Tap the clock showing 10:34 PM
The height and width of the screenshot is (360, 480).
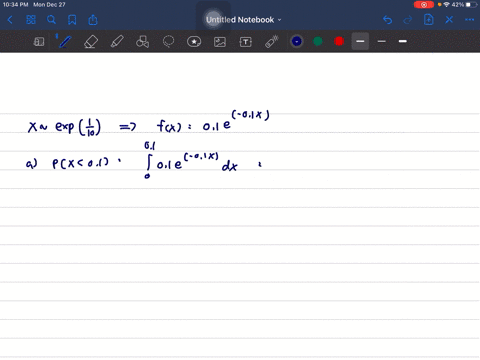click(15, 5)
